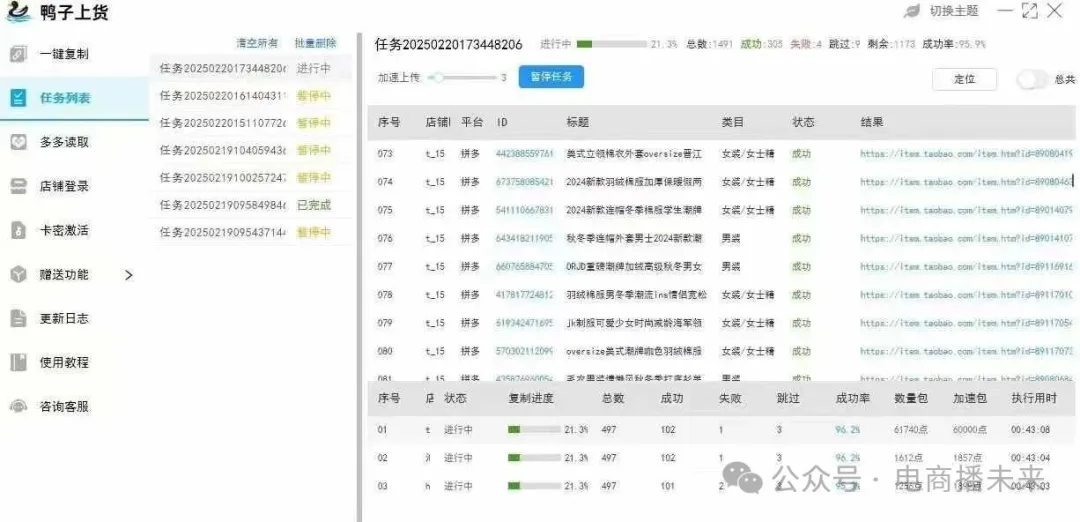Viewport: 1080px width, 522px height.
Task: Click the 一键复制 sidebar icon
Action: pos(18,54)
